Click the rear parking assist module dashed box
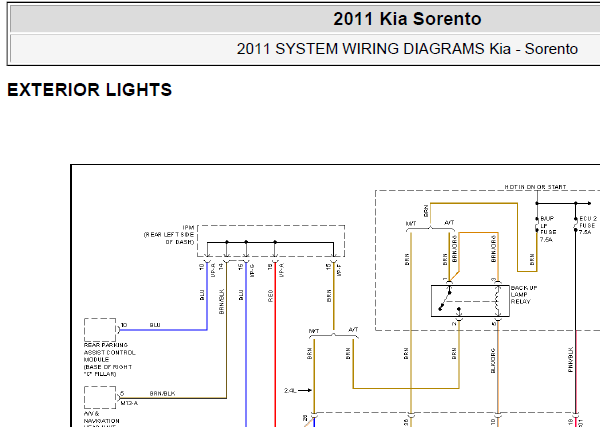The height and width of the screenshot is (427, 600). [100, 329]
